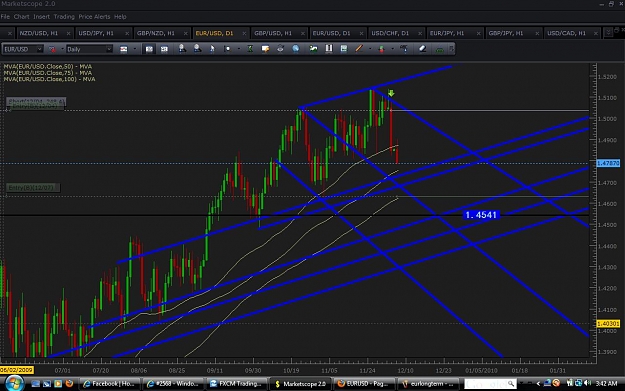The width and height of the screenshot is (625, 391).
Task: Click the blue globe icon in the toolbar
Action: pos(295,49)
